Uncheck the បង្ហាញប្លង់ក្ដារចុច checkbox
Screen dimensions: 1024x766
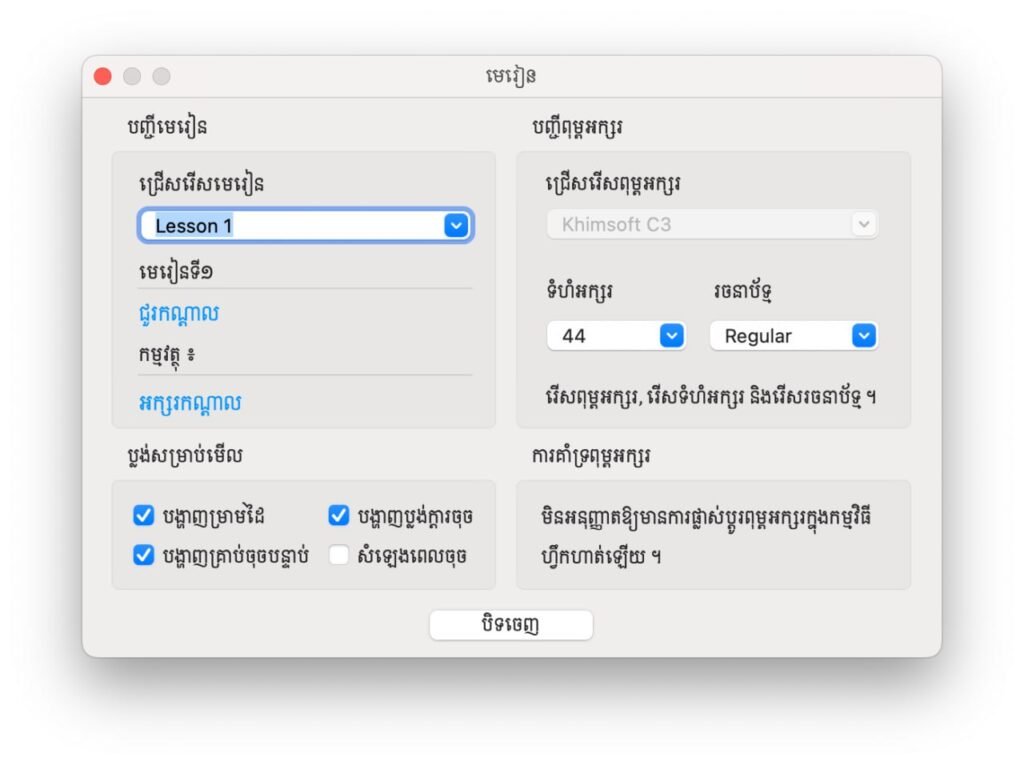click(339, 516)
